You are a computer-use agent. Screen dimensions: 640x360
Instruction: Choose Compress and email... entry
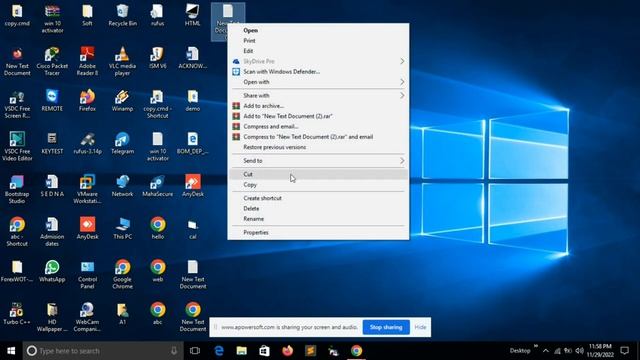(x=318, y=127)
